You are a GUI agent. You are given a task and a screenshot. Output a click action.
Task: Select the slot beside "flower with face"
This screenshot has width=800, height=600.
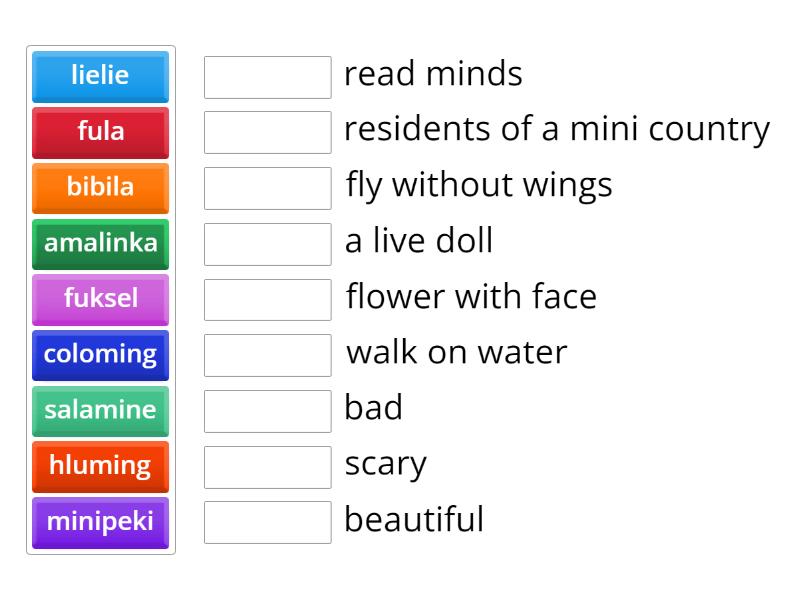click(267, 299)
